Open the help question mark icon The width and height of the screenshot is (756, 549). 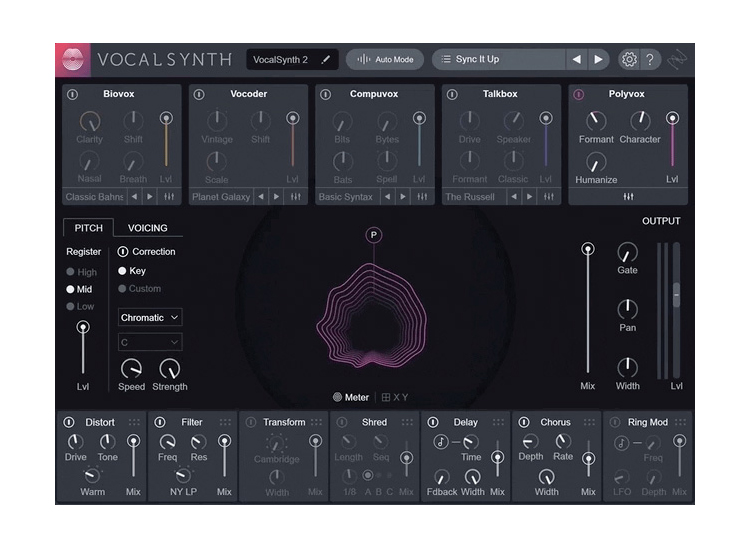pos(650,59)
